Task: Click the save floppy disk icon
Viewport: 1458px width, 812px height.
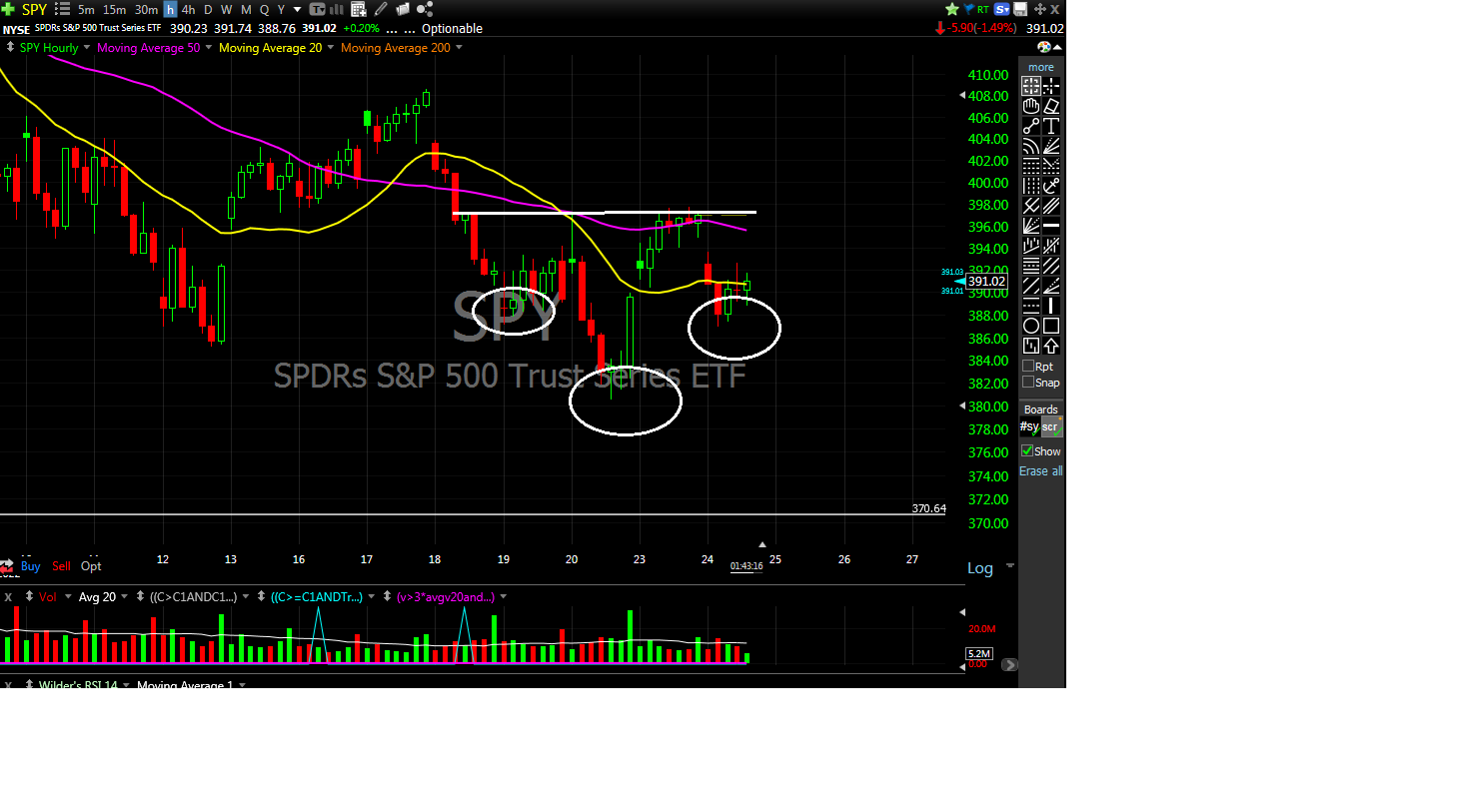Action: (1020, 9)
